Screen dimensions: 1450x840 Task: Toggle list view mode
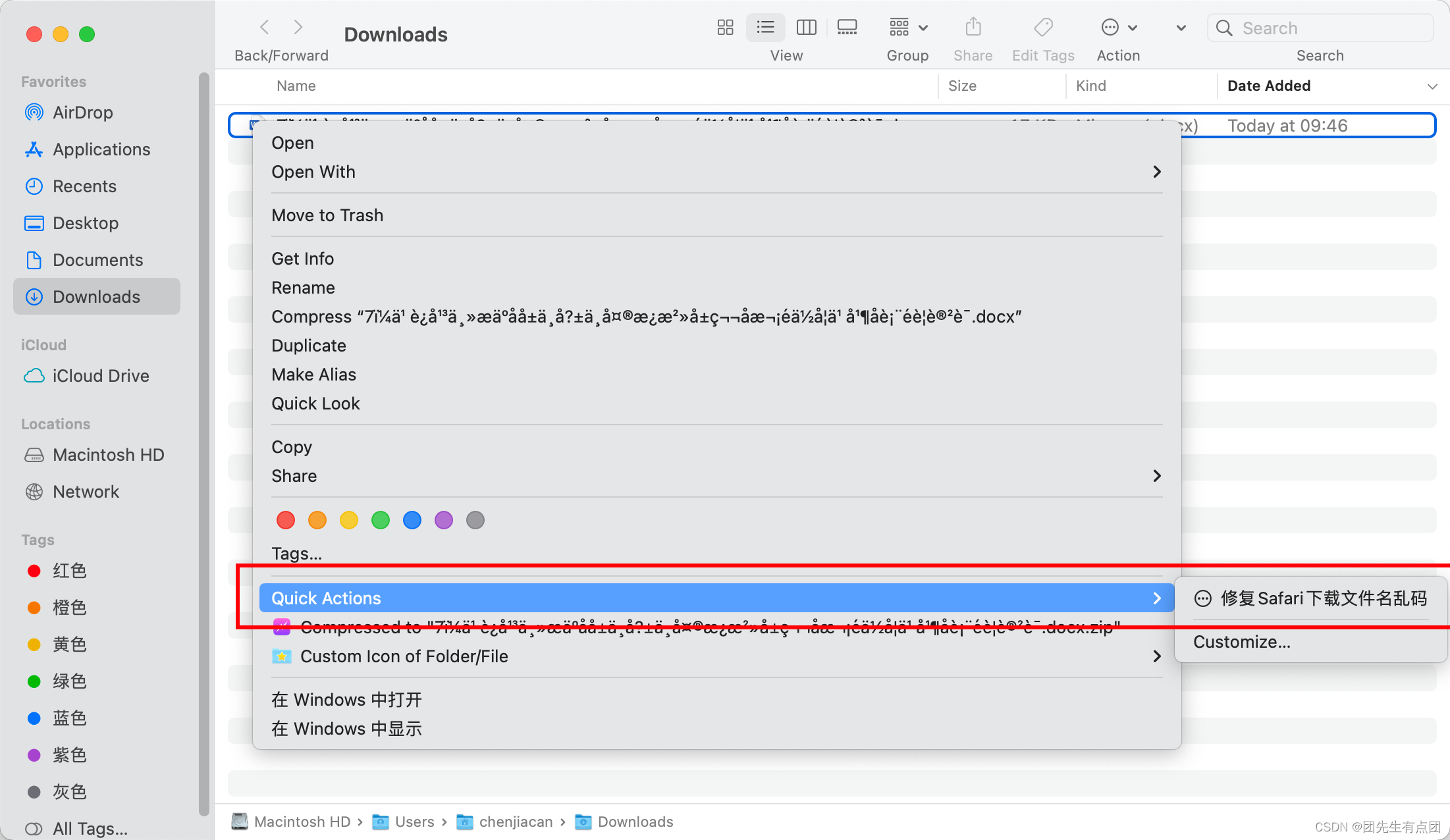point(765,28)
